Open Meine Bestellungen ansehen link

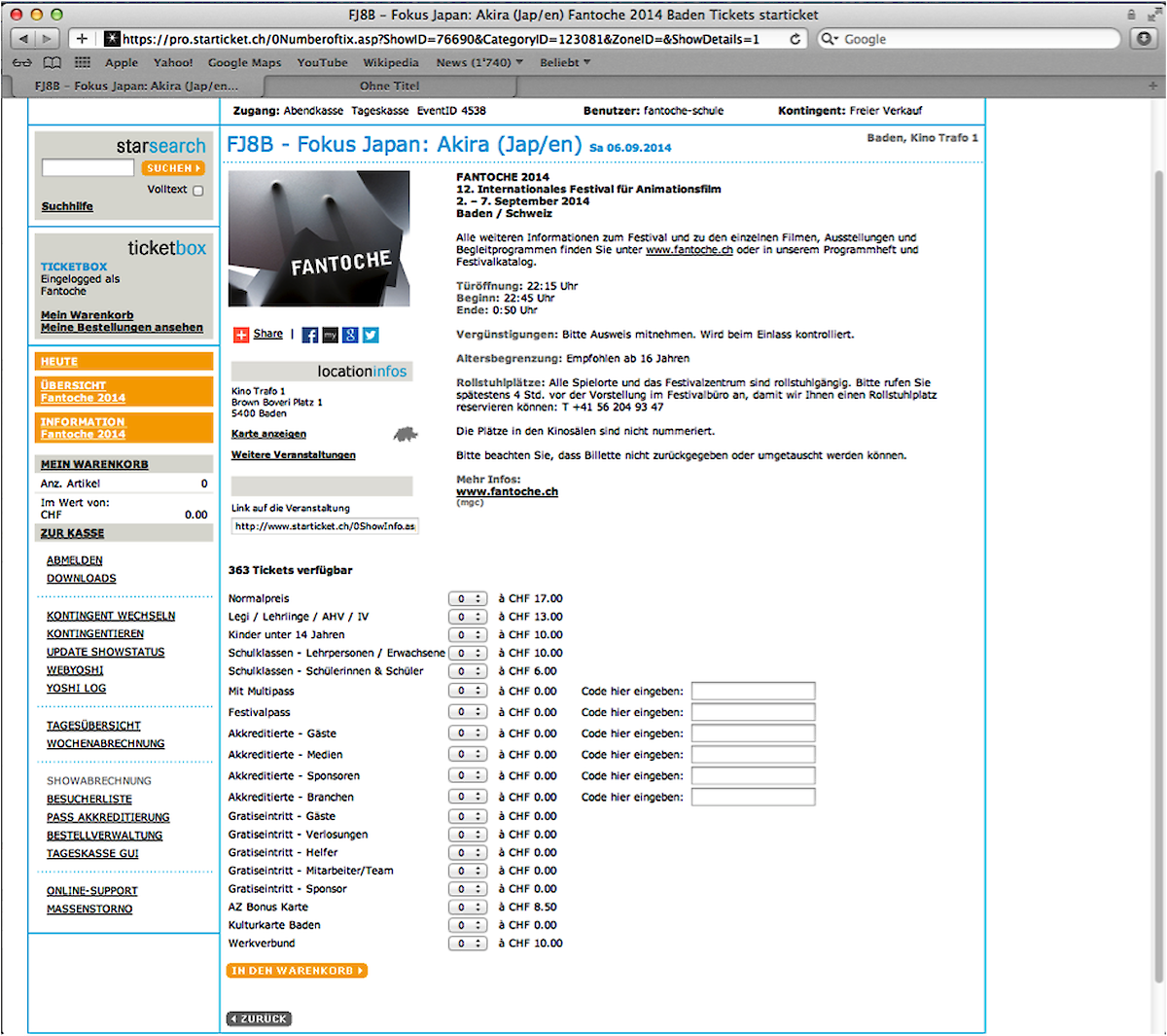122,328
